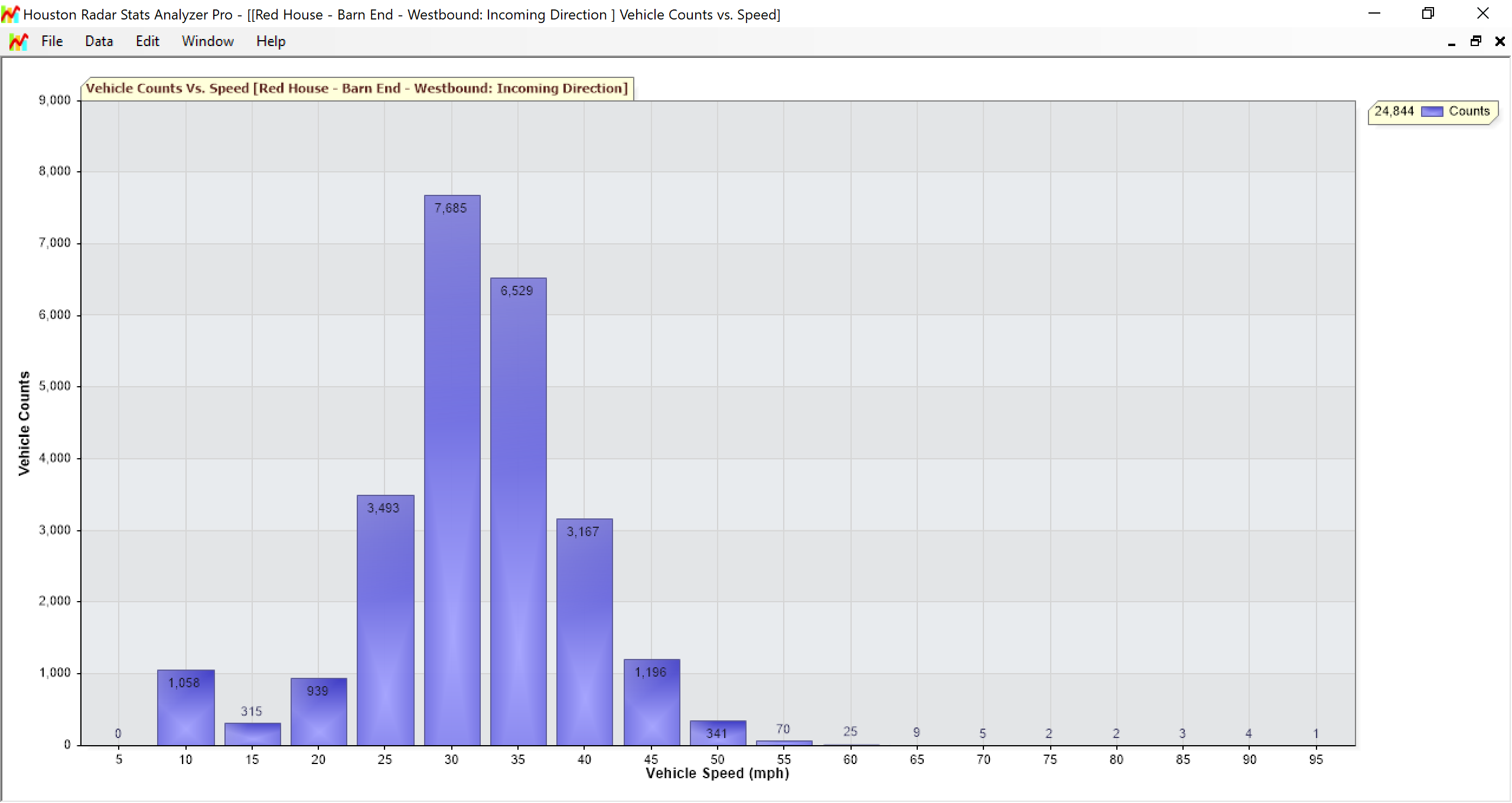1512x803 pixels.
Task: Click the Counts legend label
Action: pos(1469,111)
